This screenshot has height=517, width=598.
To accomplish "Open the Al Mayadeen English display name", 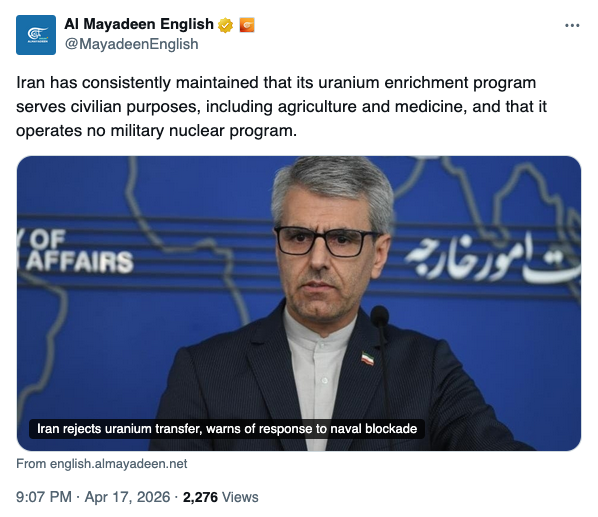I will point(139,24).
